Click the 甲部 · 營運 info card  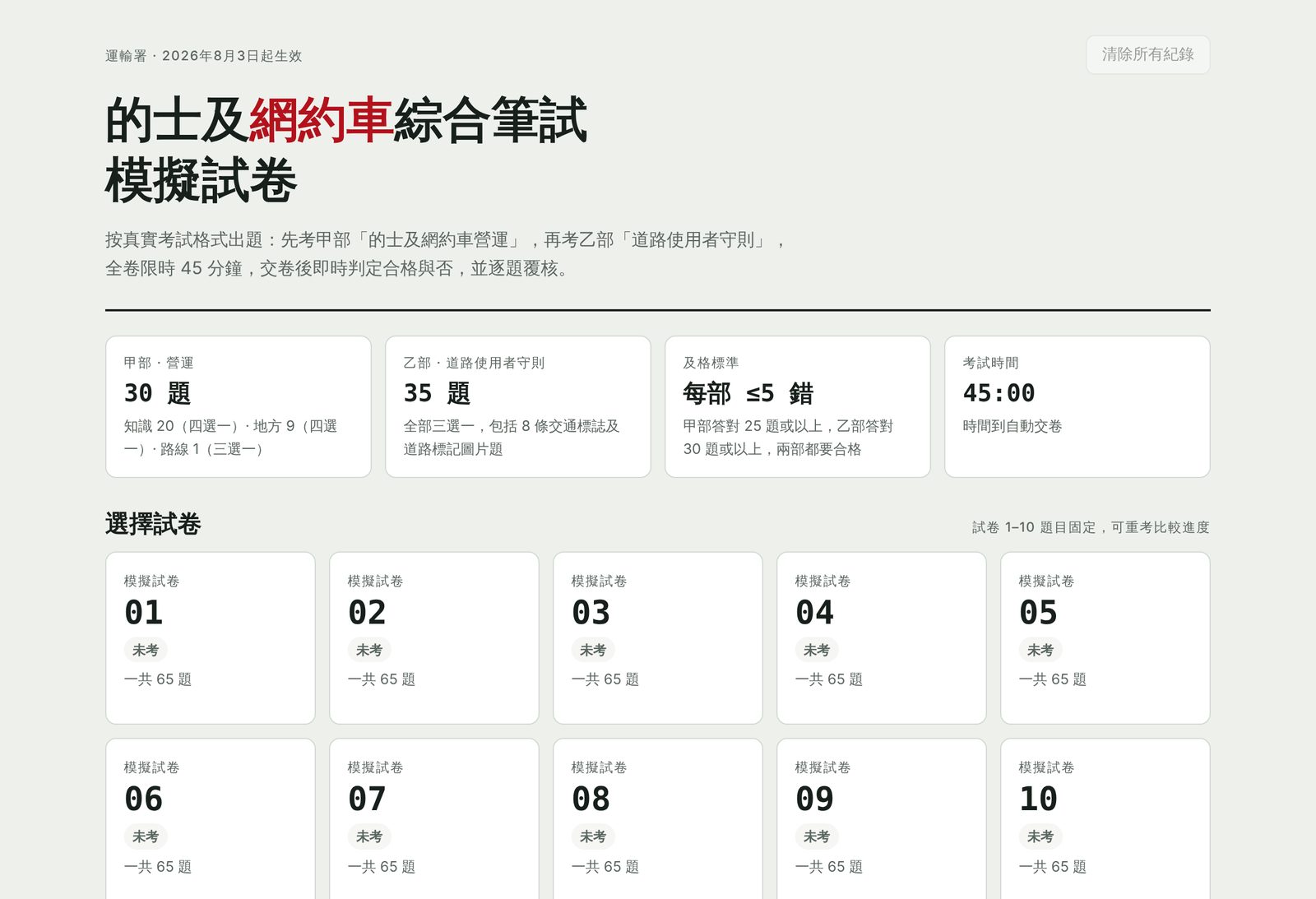pos(239,406)
